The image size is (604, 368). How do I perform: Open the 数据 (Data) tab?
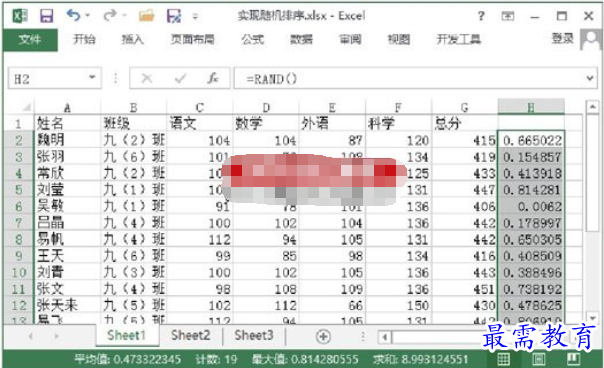pyautogui.click(x=301, y=39)
